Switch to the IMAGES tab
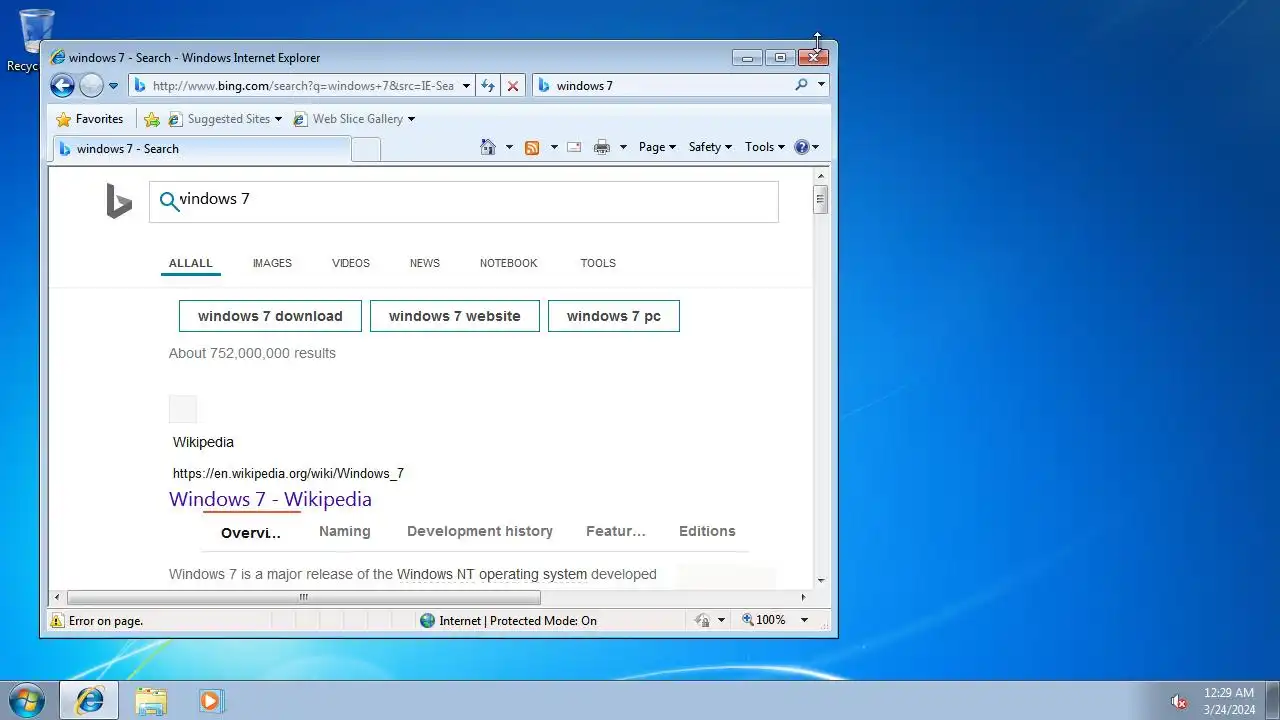 [272, 263]
